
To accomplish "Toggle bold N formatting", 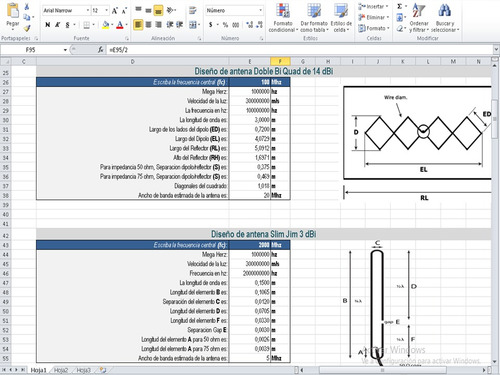I will click(x=48, y=25).
